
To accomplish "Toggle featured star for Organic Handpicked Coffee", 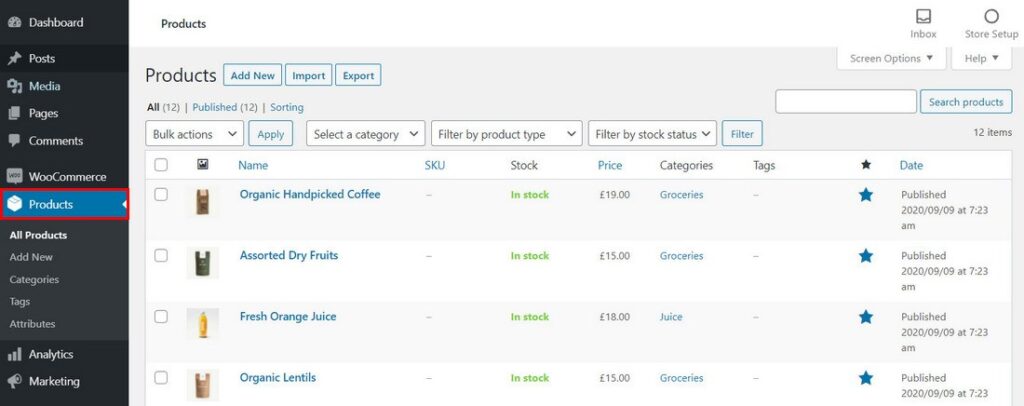I will [866, 195].
